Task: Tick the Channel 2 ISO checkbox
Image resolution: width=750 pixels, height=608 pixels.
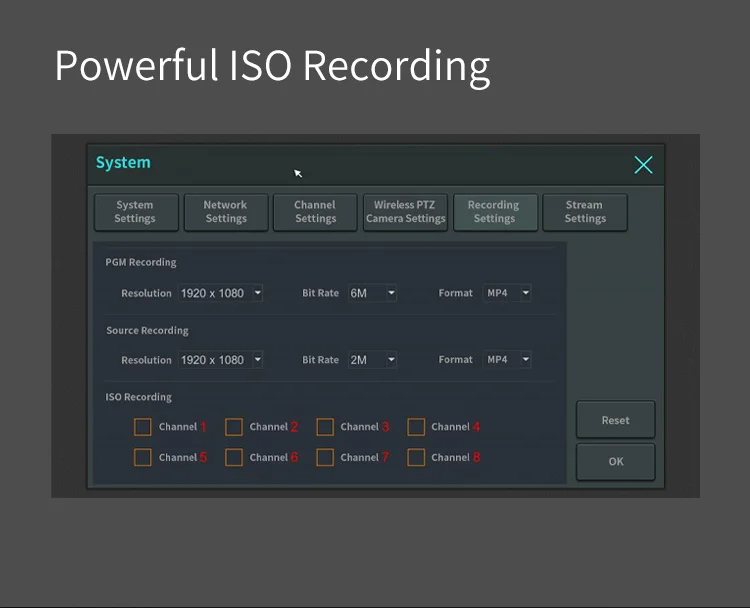Action: pyautogui.click(x=234, y=427)
